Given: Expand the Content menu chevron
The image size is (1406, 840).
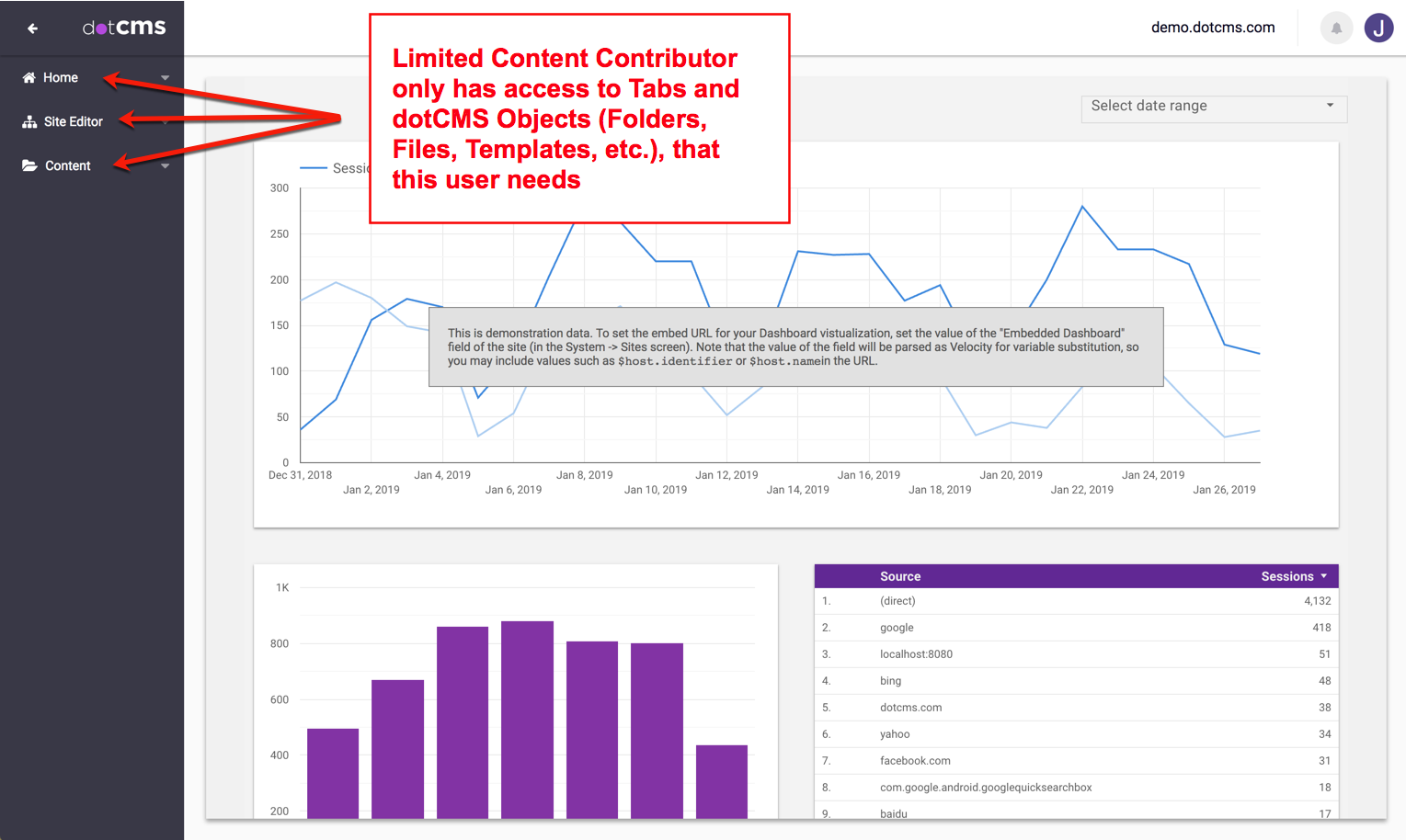Looking at the screenshot, I should pos(166,166).
